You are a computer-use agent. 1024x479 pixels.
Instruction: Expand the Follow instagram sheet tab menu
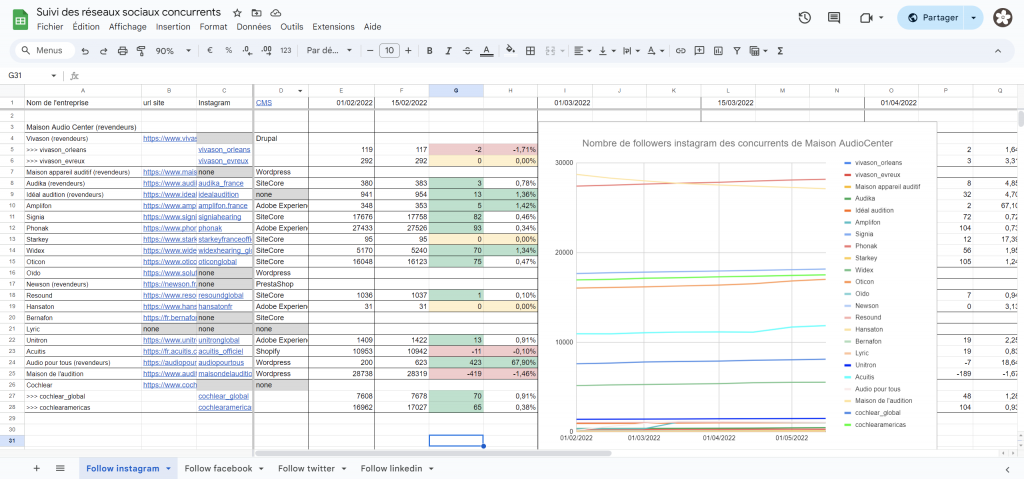pos(169,468)
